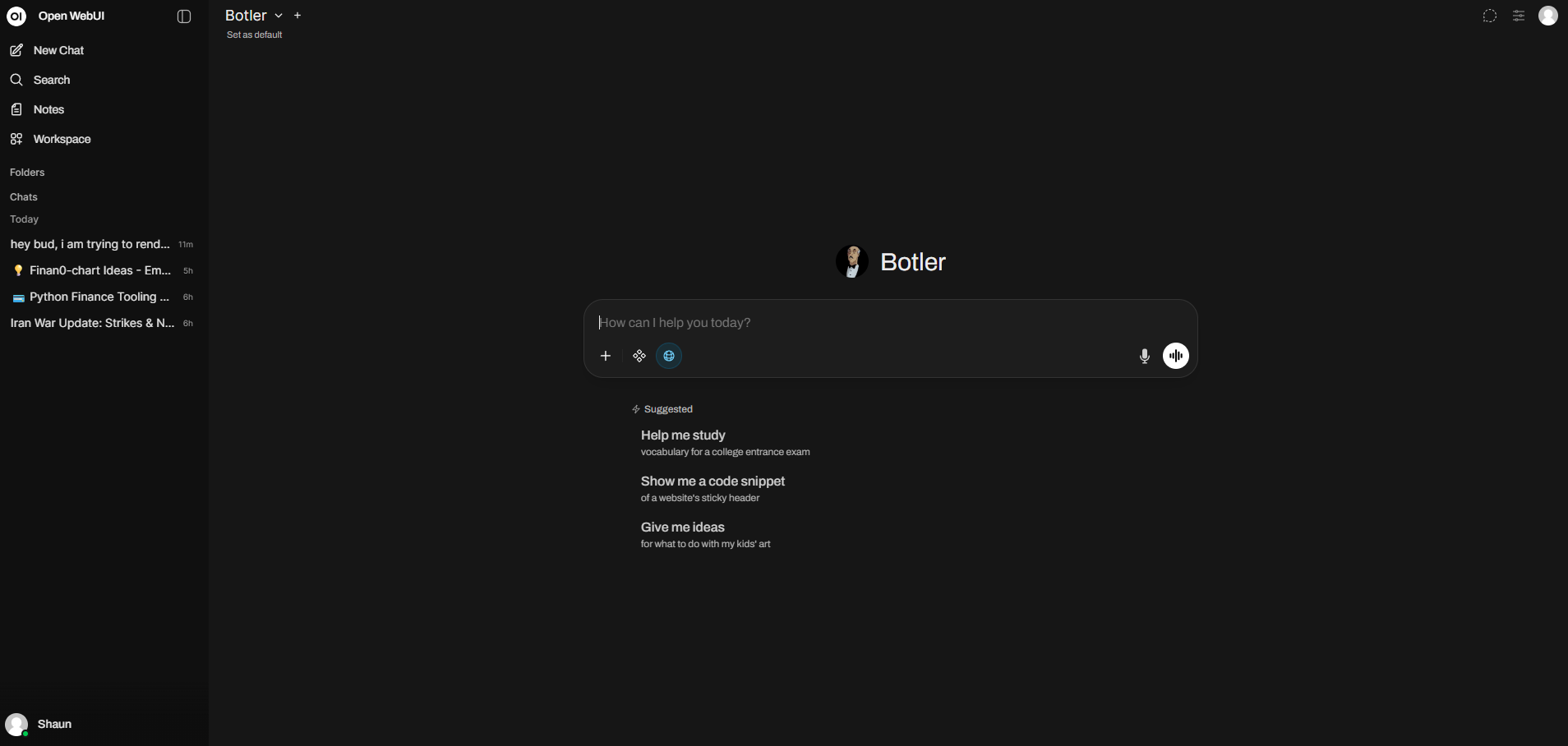Image resolution: width=1568 pixels, height=746 pixels.
Task: Click the 'Suggested' heading text
Action: [x=668, y=409]
